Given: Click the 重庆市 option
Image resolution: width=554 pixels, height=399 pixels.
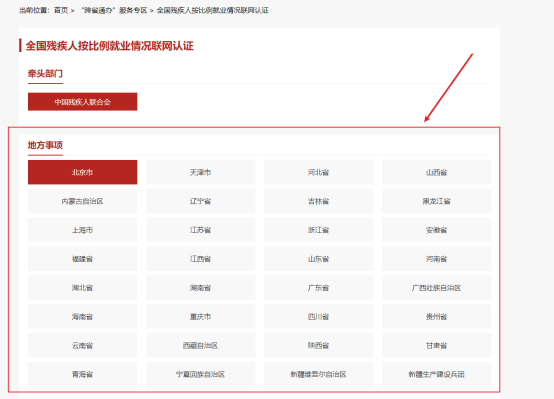Looking at the screenshot, I should tap(200, 317).
